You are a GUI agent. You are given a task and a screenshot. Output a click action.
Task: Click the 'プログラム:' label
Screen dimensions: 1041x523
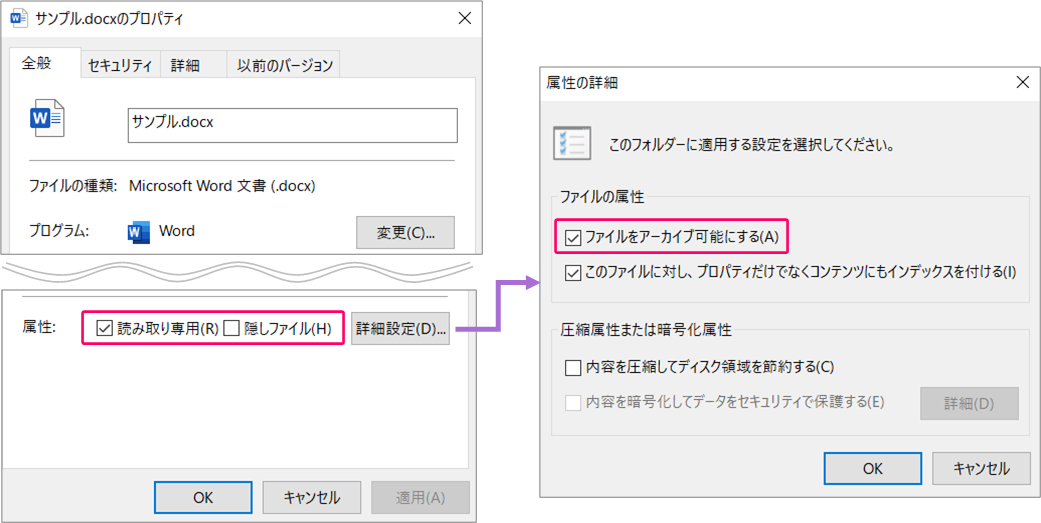(x=58, y=232)
